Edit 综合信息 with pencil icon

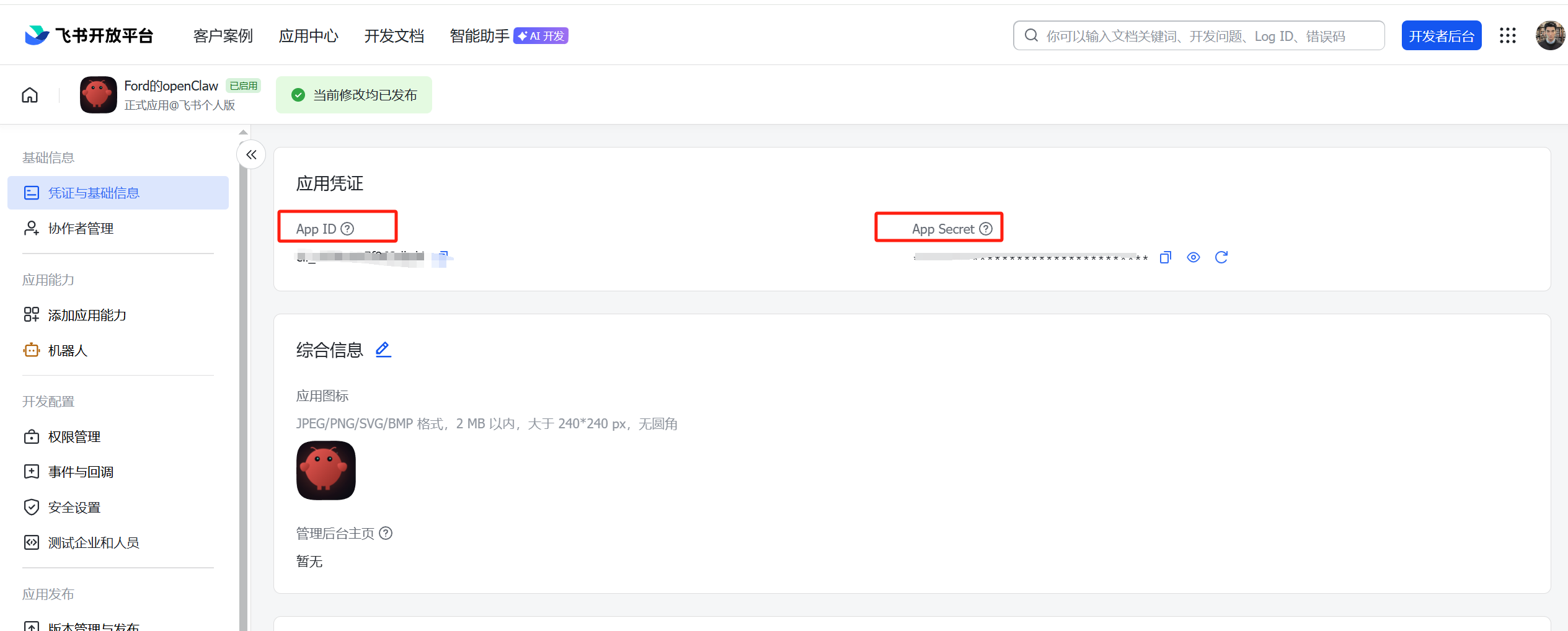point(383,350)
